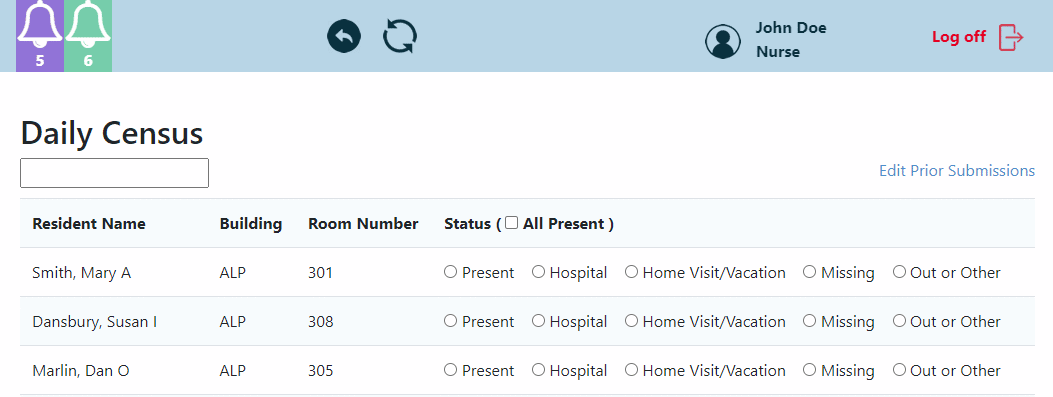The width and height of the screenshot is (1053, 397).
Task: Mark Smith, Mary A as Present
Action: 451,272
